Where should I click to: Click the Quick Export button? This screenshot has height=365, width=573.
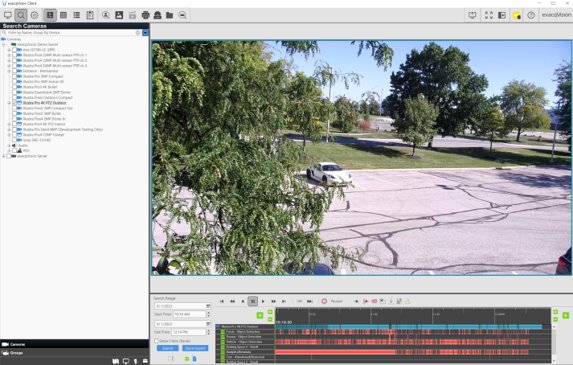pyautogui.click(x=195, y=348)
